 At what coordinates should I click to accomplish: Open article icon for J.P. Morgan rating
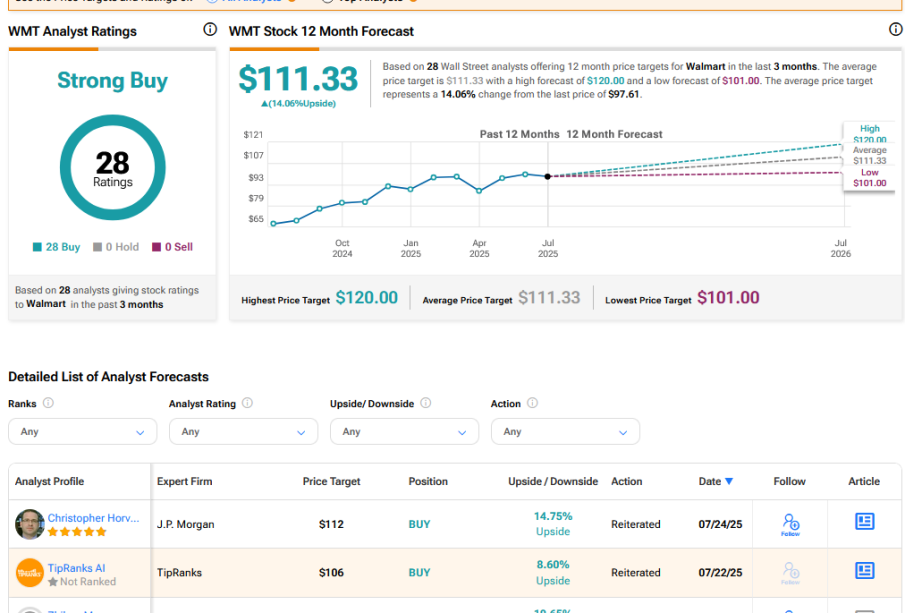coord(864,522)
